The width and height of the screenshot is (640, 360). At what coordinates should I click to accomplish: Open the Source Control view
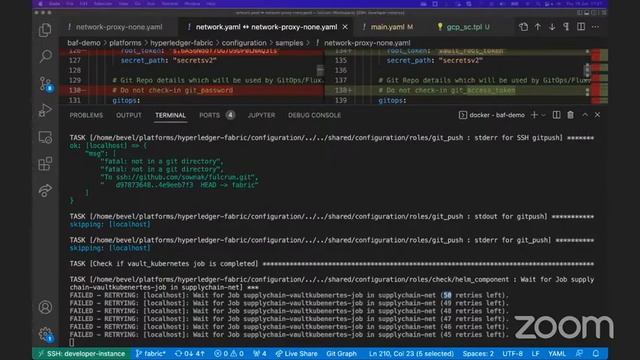[45, 84]
